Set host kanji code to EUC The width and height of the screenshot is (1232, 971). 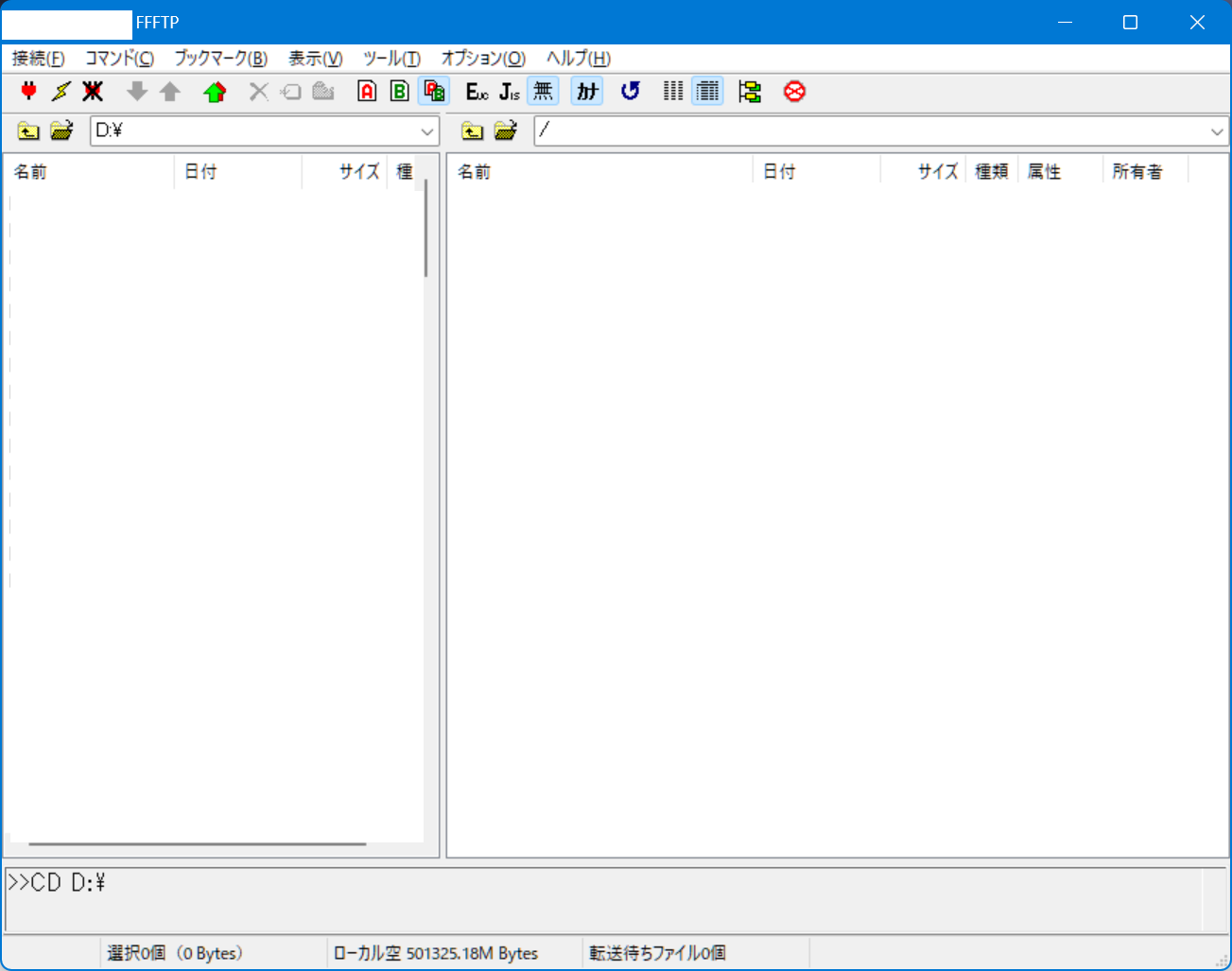pos(477,92)
